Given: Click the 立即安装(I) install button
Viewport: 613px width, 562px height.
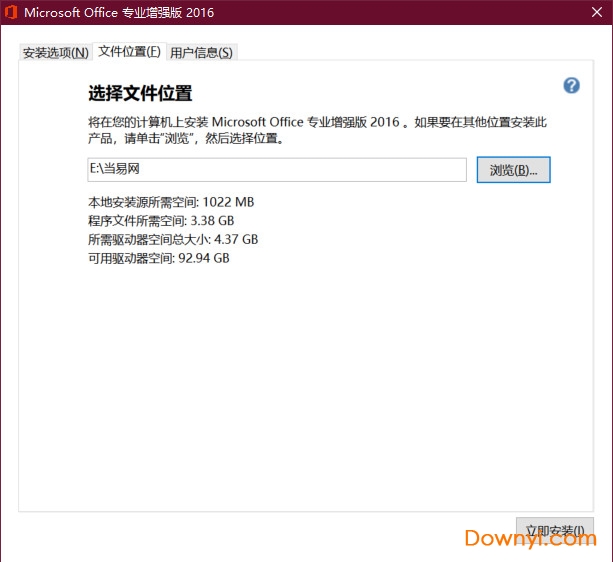Looking at the screenshot, I should [554, 529].
